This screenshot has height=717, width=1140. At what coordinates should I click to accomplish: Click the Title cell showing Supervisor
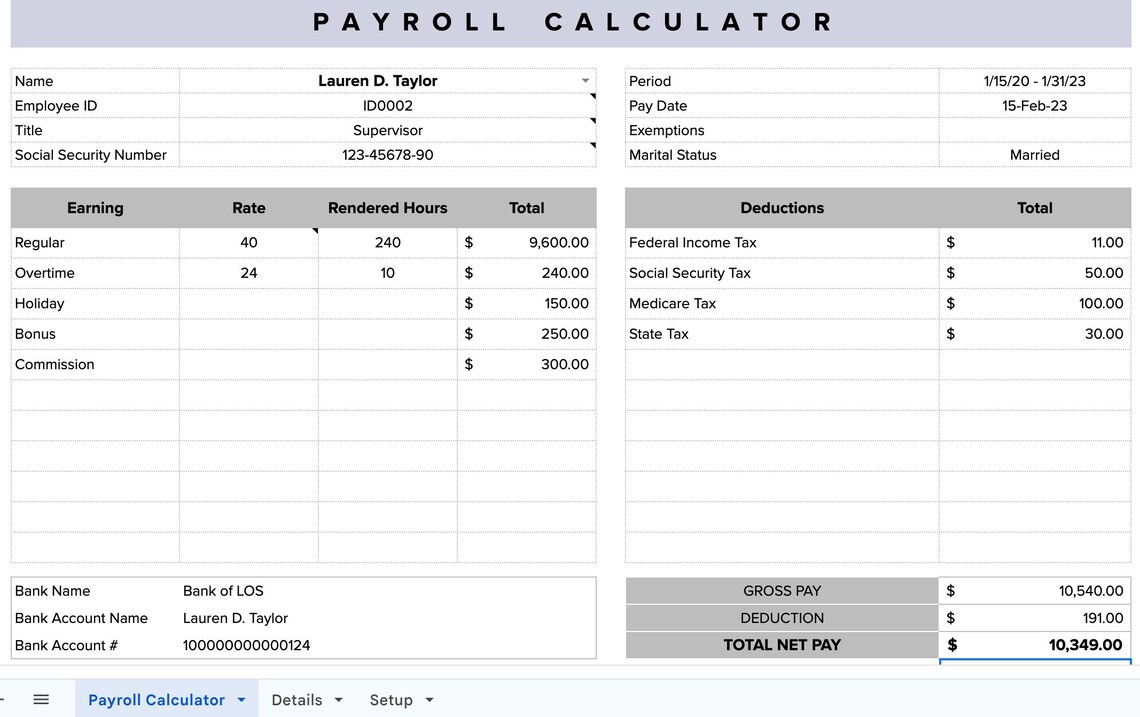[388, 130]
